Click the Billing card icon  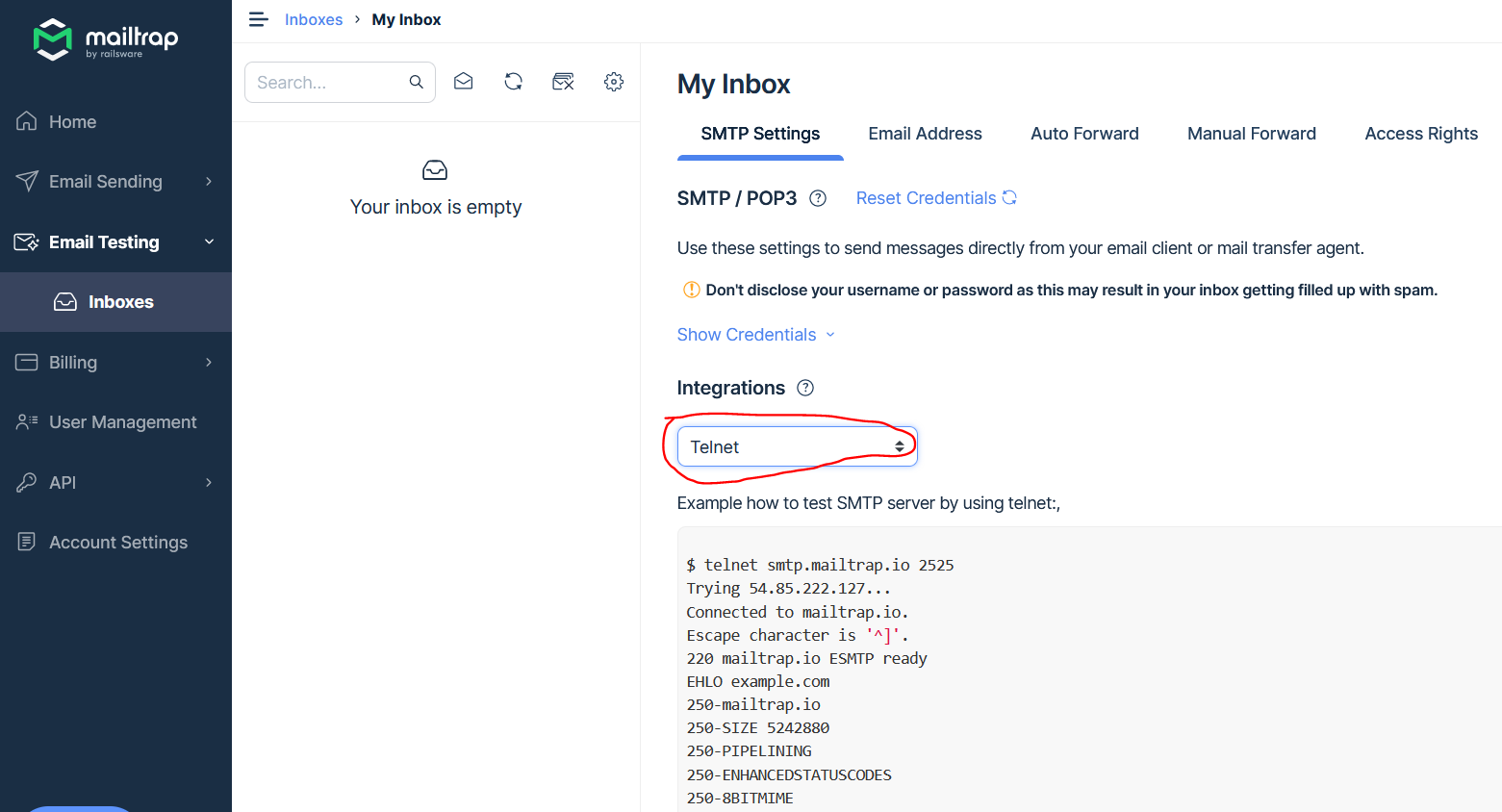(x=27, y=362)
